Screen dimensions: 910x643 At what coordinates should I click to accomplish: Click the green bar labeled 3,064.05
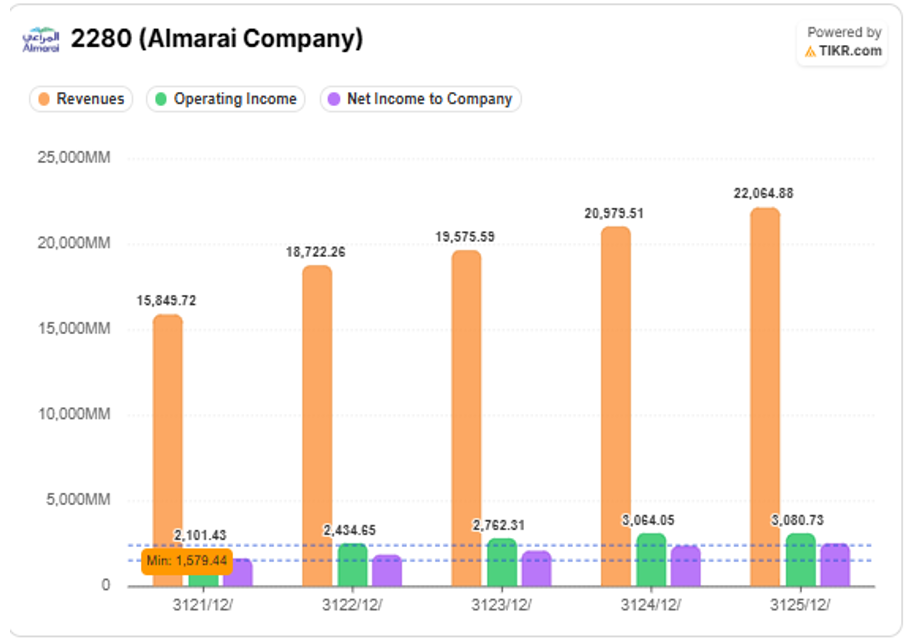point(651,560)
